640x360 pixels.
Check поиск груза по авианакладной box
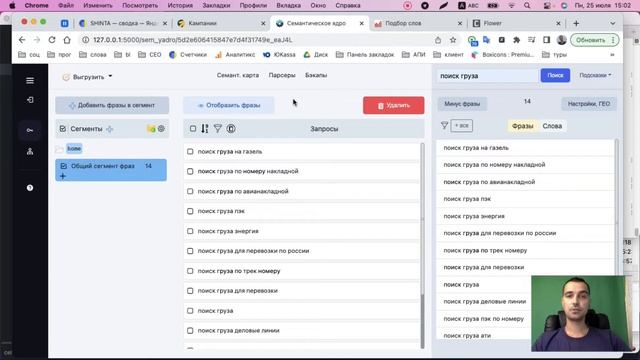tap(190, 191)
